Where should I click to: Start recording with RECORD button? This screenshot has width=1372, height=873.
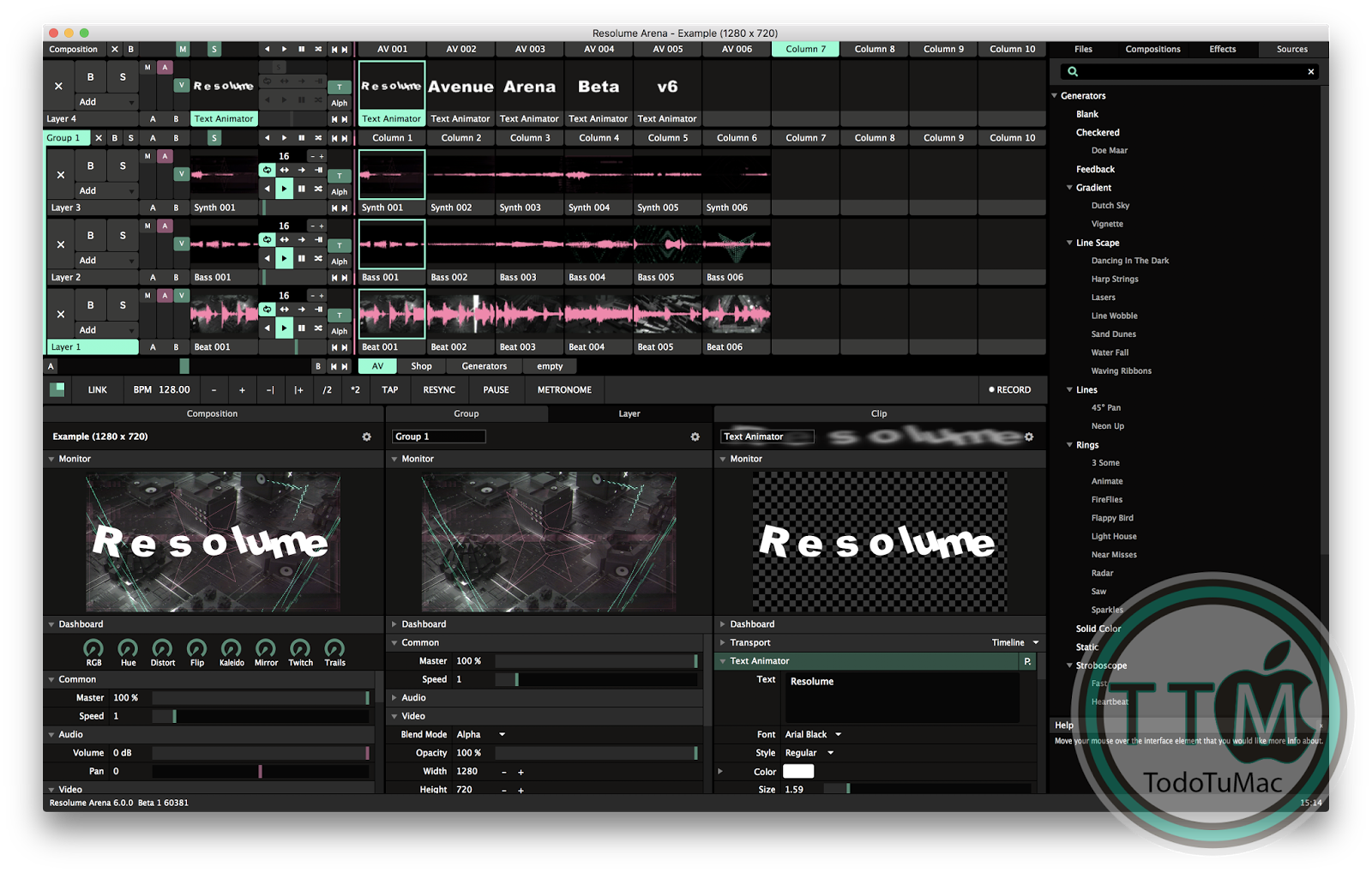[1009, 390]
